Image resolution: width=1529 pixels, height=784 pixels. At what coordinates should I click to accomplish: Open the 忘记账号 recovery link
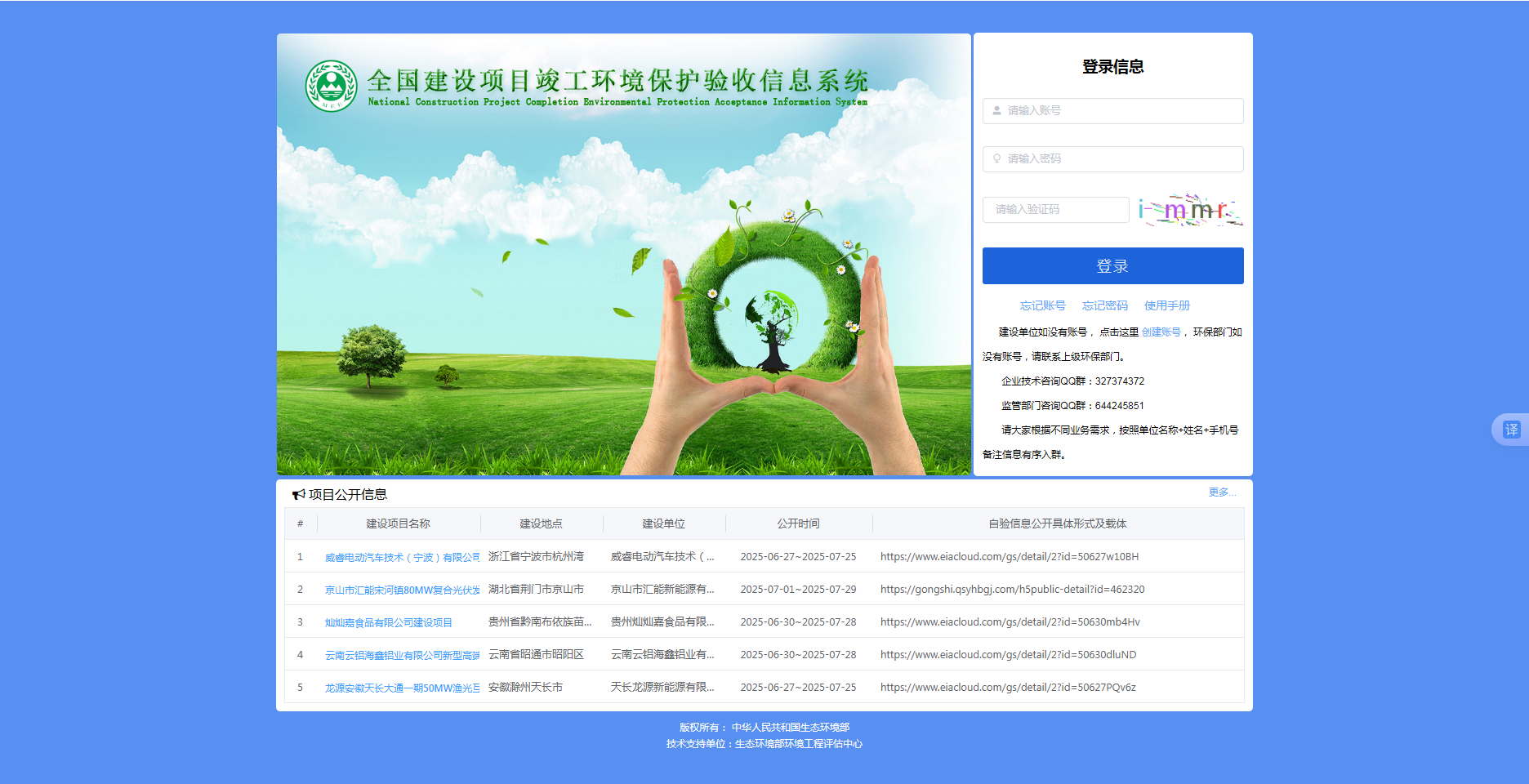click(x=1041, y=305)
